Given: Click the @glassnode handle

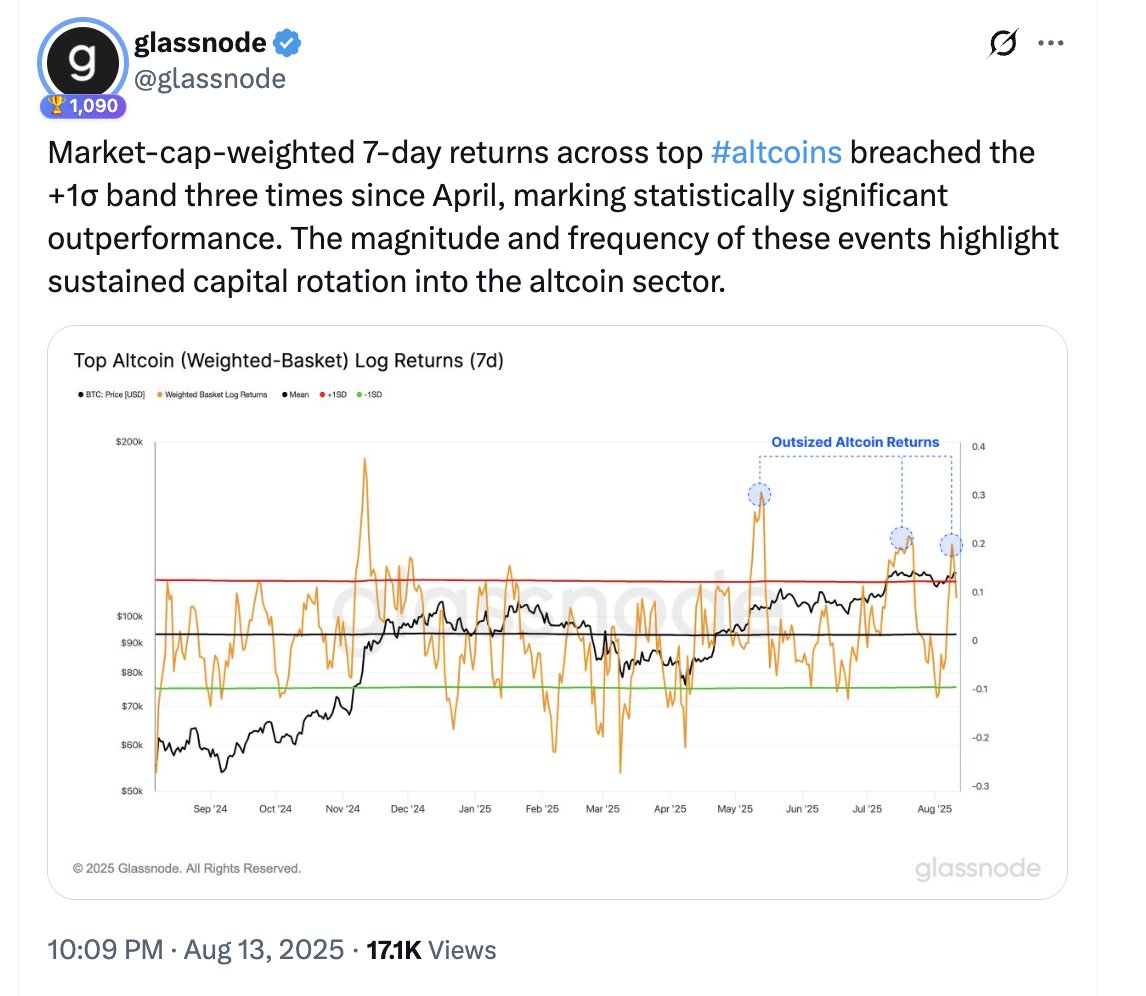Looking at the screenshot, I should [x=210, y=79].
